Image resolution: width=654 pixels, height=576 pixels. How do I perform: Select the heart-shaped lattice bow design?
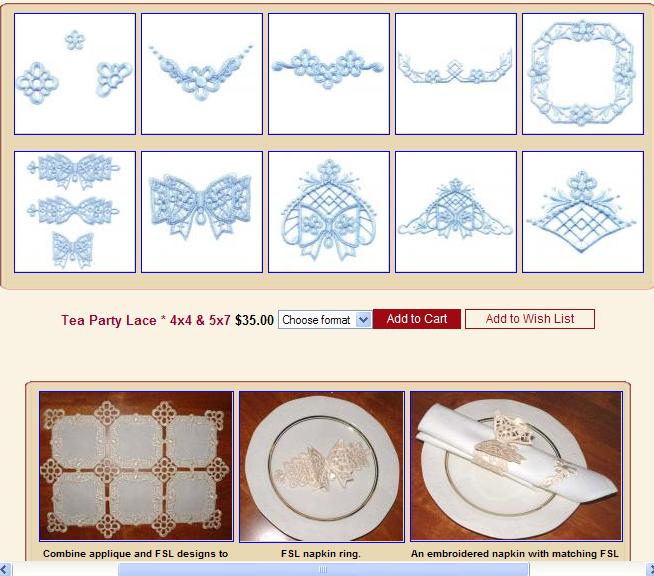[329, 212]
